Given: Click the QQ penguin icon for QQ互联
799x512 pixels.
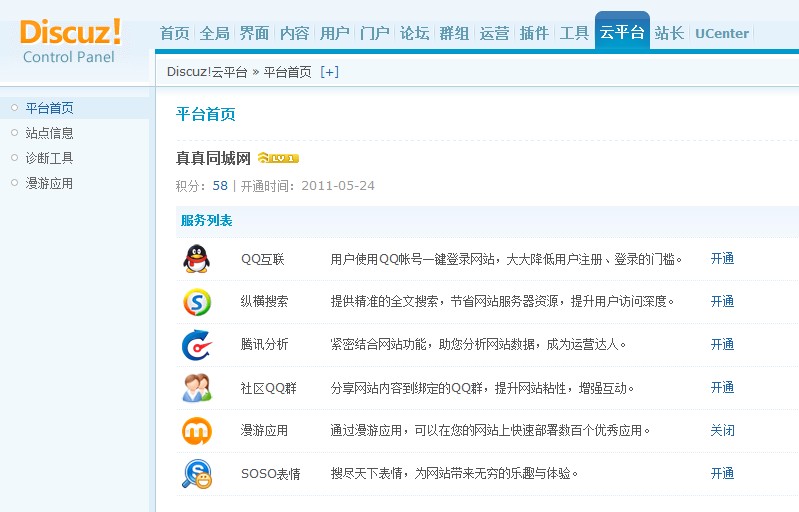Looking at the screenshot, I should point(196,259).
